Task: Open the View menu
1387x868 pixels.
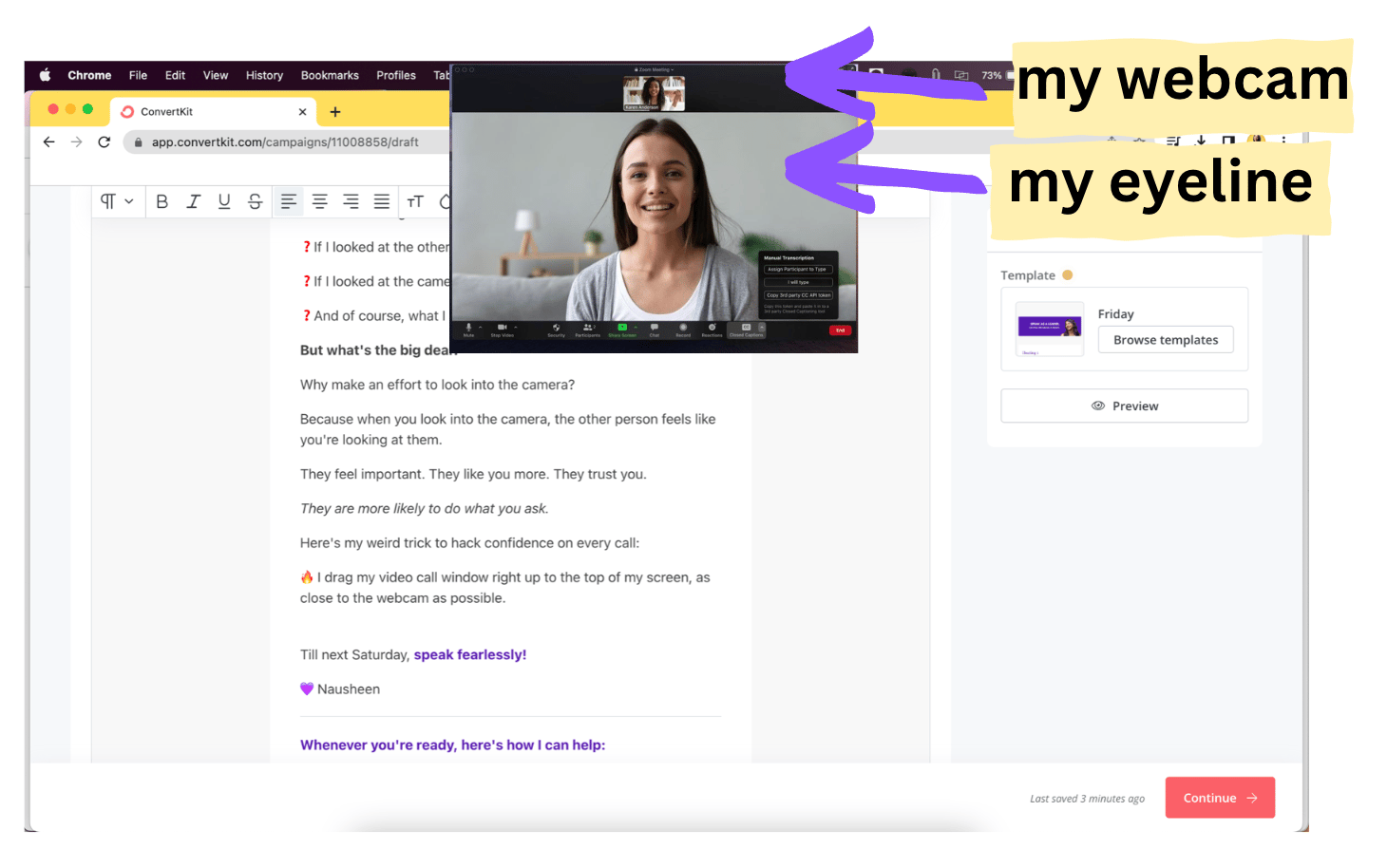Action: [216, 75]
